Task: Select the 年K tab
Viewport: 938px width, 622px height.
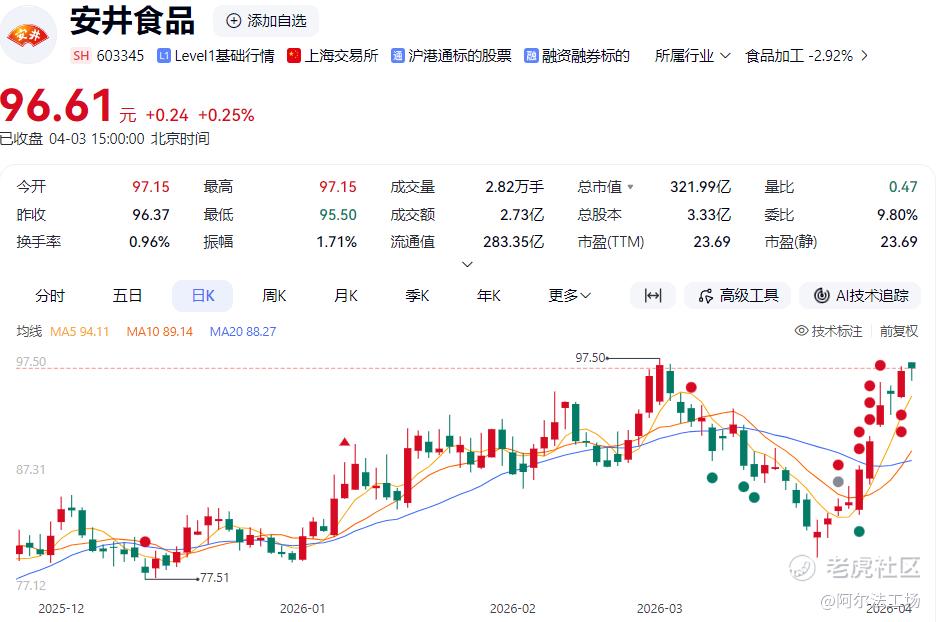Action: pyautogui.click(x=488, y=295)
